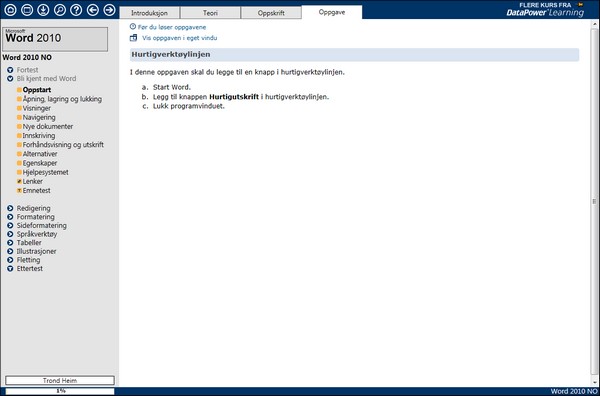600x396 pixels.
Task: Go back with the left arrow icon
Action: pos(93,10)
